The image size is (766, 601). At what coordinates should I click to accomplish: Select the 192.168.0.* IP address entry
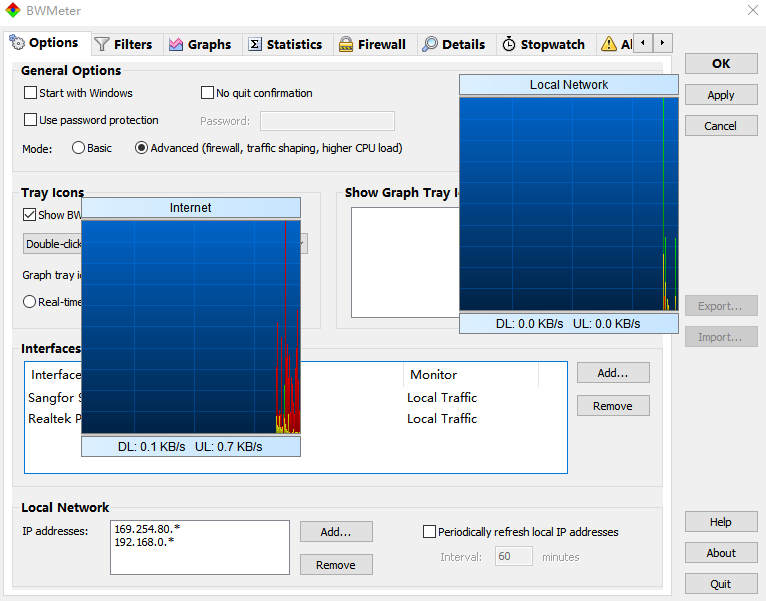tap(142, 542)
